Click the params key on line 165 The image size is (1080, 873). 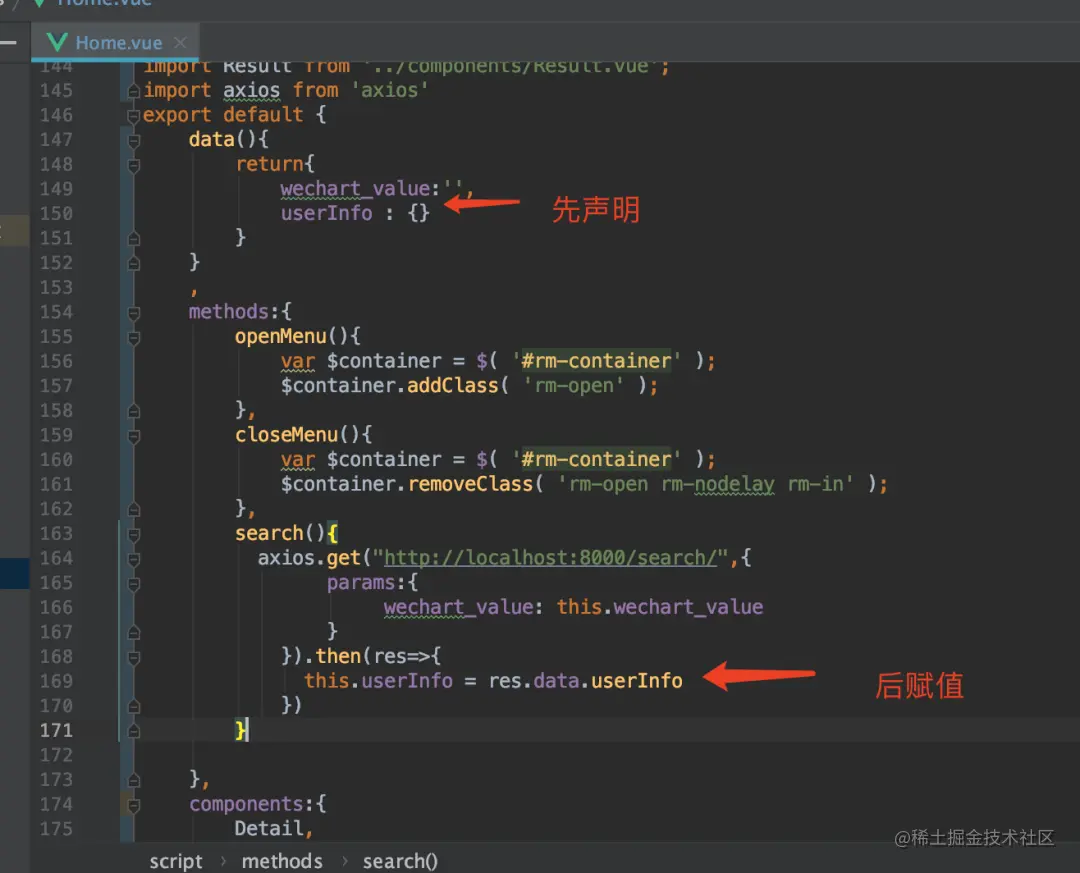(x=361, y=582)
